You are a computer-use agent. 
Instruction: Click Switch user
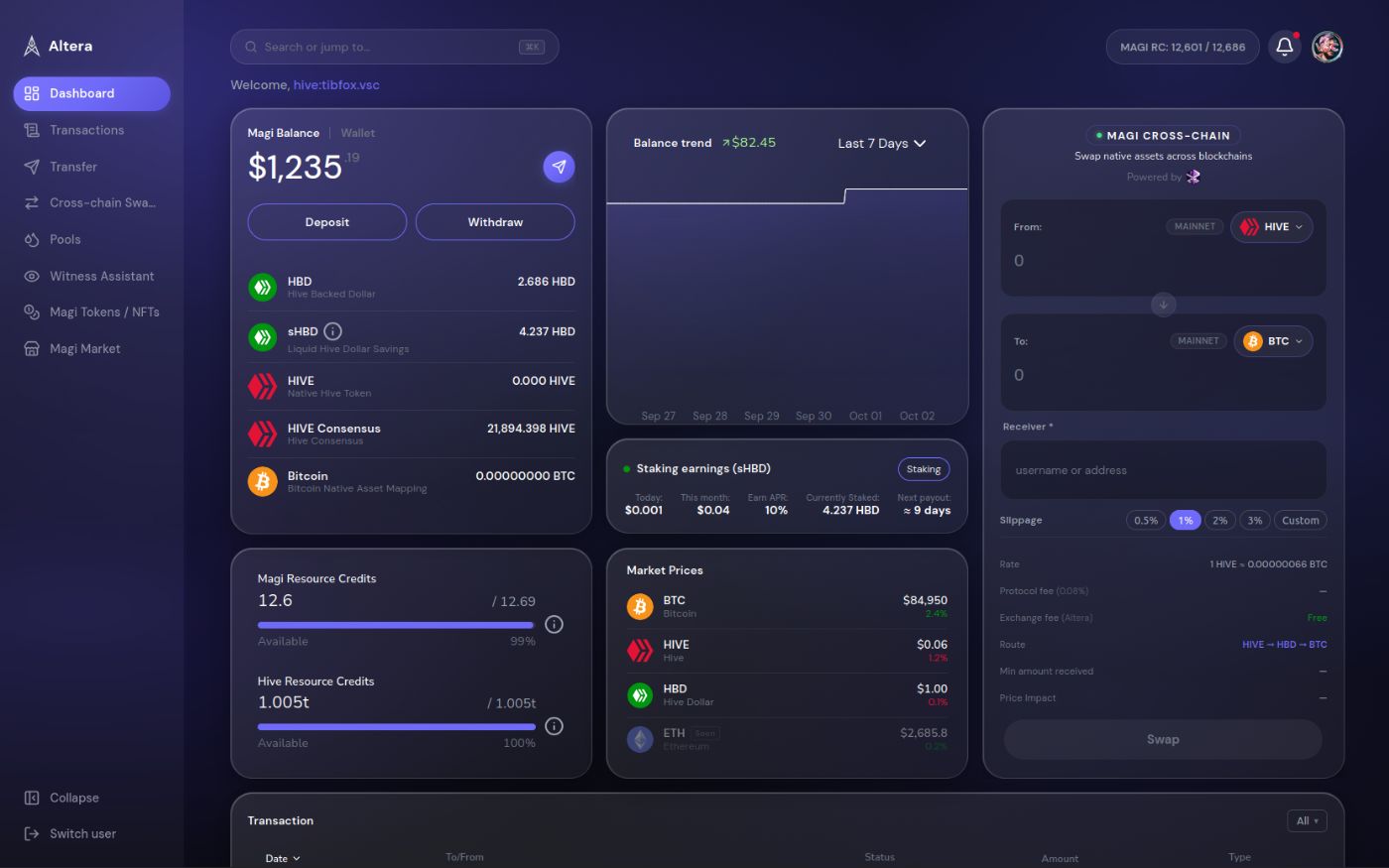[69, 833]
